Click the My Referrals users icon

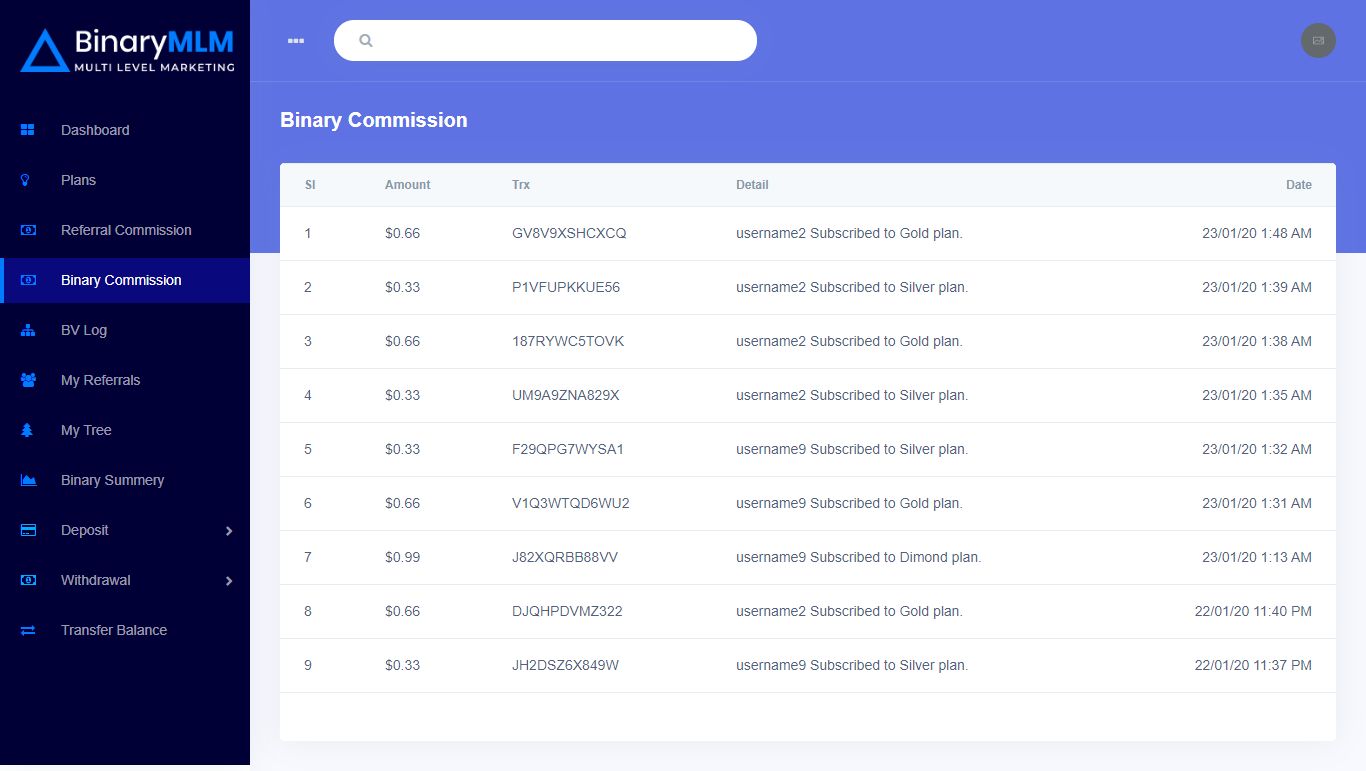coord(28,380)
